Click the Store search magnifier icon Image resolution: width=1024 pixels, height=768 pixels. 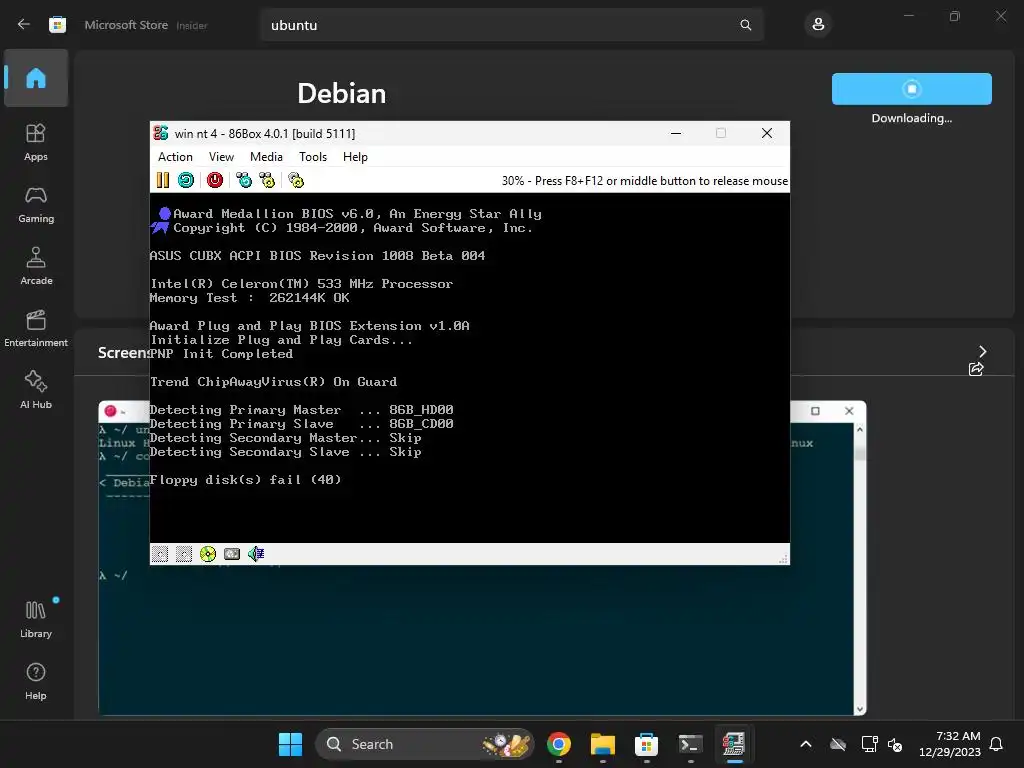(x=746, y=25)
